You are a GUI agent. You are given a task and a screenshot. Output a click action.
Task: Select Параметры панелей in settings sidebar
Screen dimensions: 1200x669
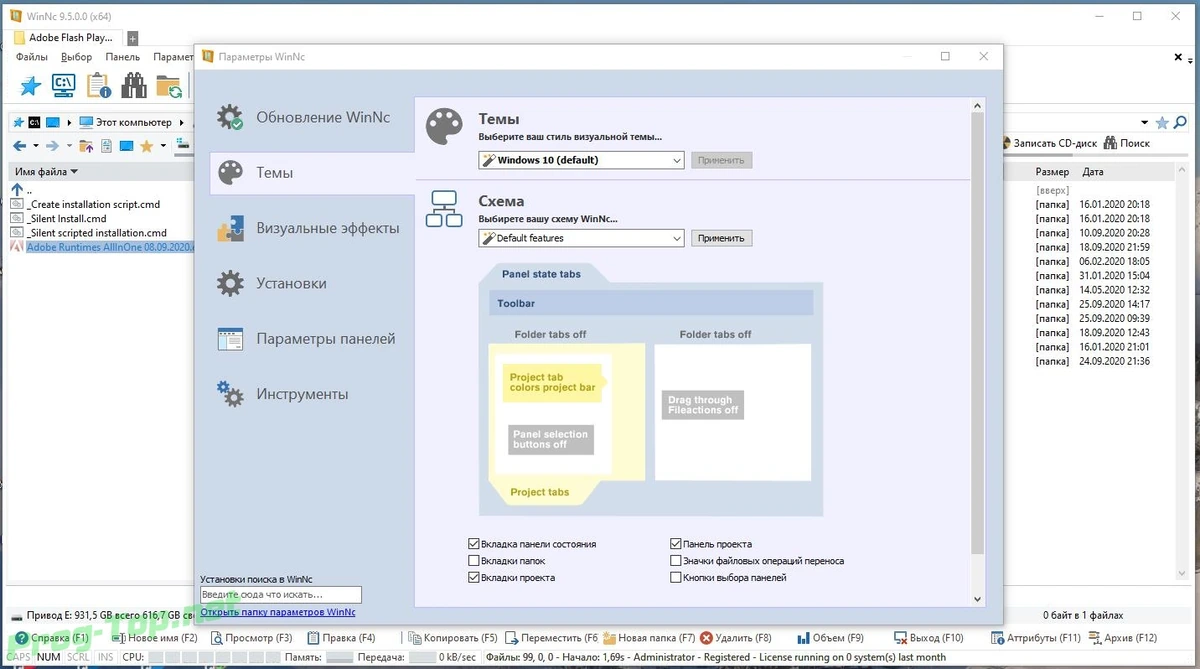312,339
